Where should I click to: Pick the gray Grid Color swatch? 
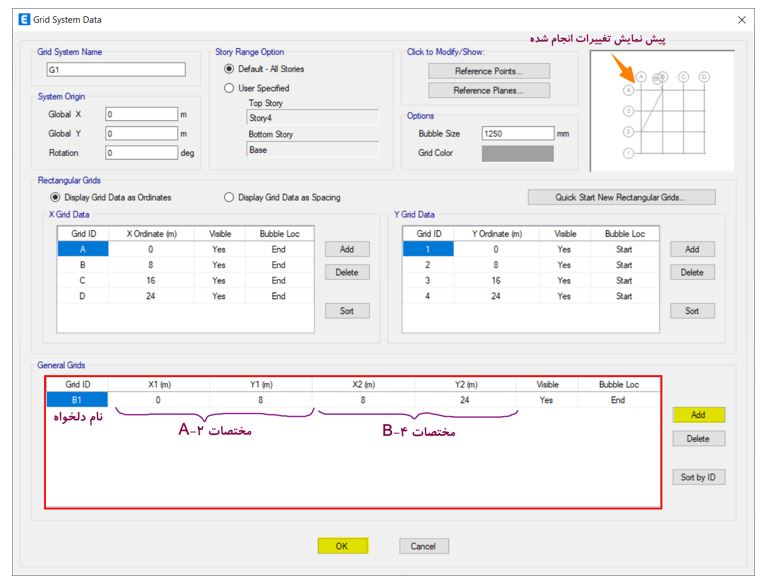pyautogui.click(x=518, y=153)
